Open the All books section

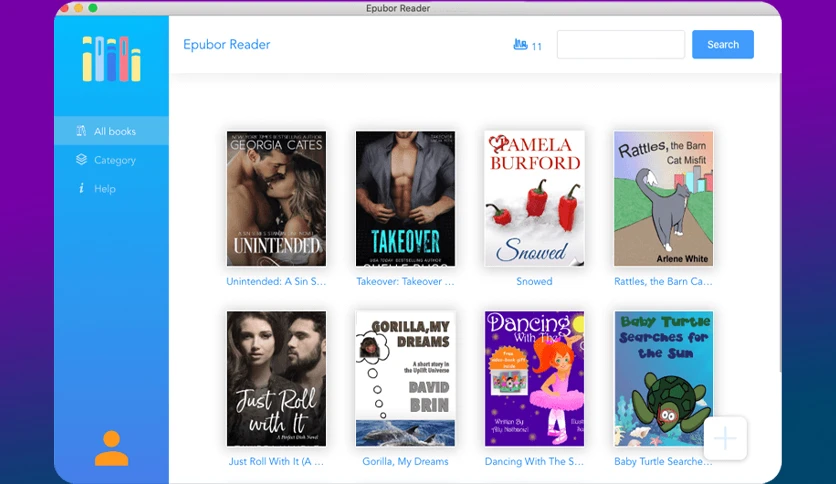(x=111, y=131)
